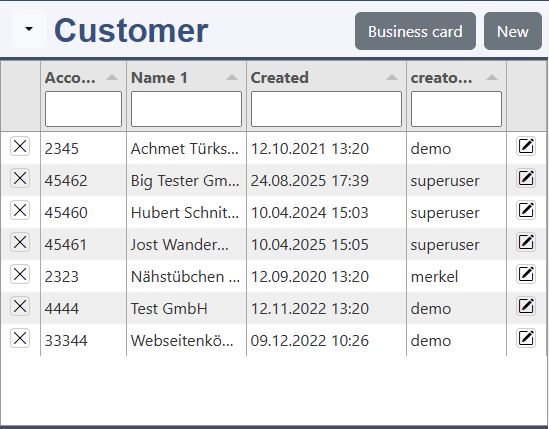Click the Account filter text box
The height and width of the screenshot is (429, 549).
83,109
